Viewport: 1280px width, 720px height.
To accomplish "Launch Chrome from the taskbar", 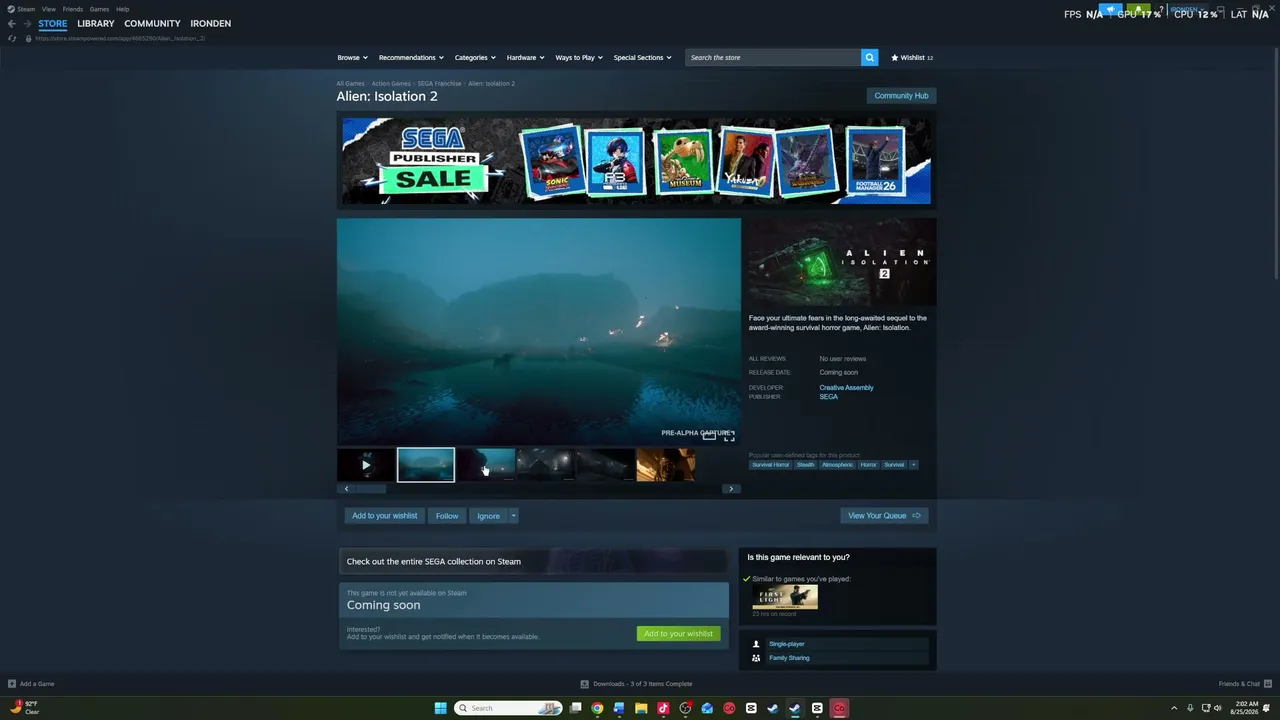I will (597, 708).
